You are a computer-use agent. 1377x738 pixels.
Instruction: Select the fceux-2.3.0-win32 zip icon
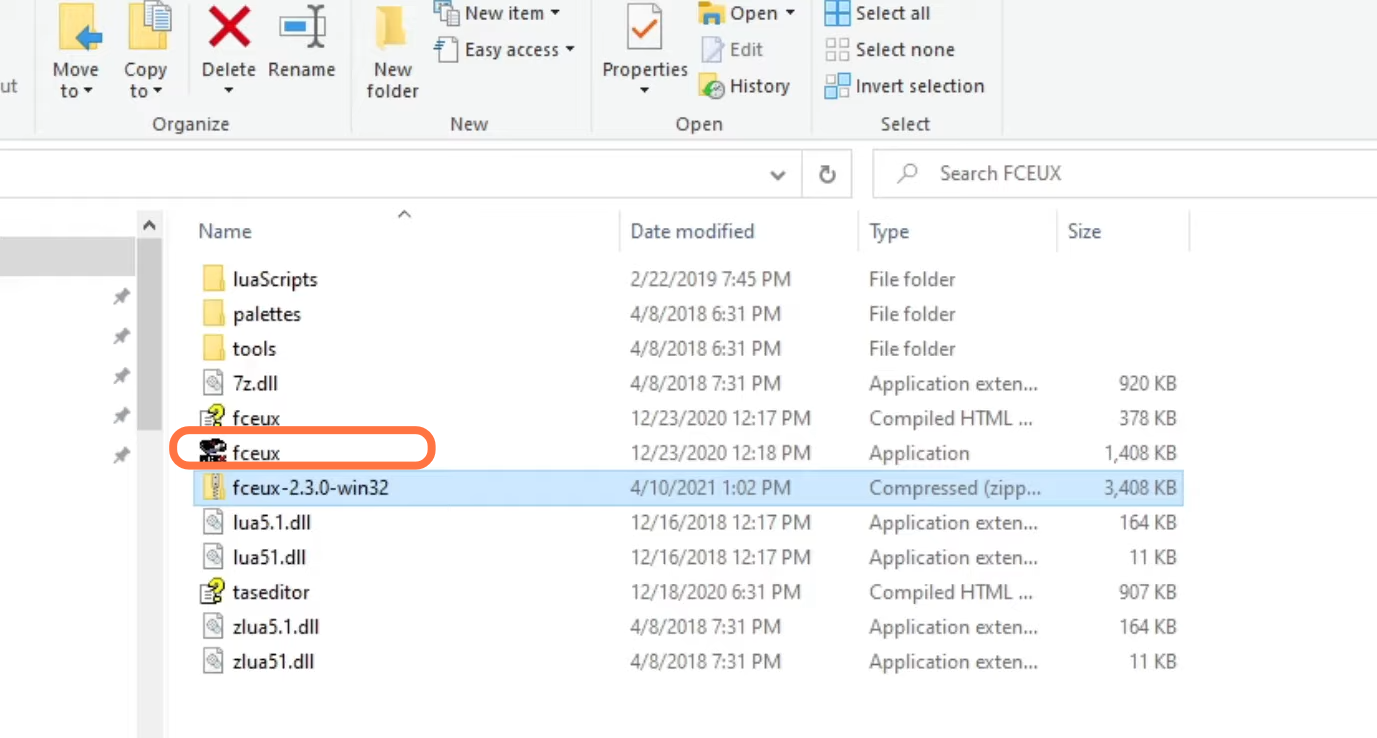[214, 488]
